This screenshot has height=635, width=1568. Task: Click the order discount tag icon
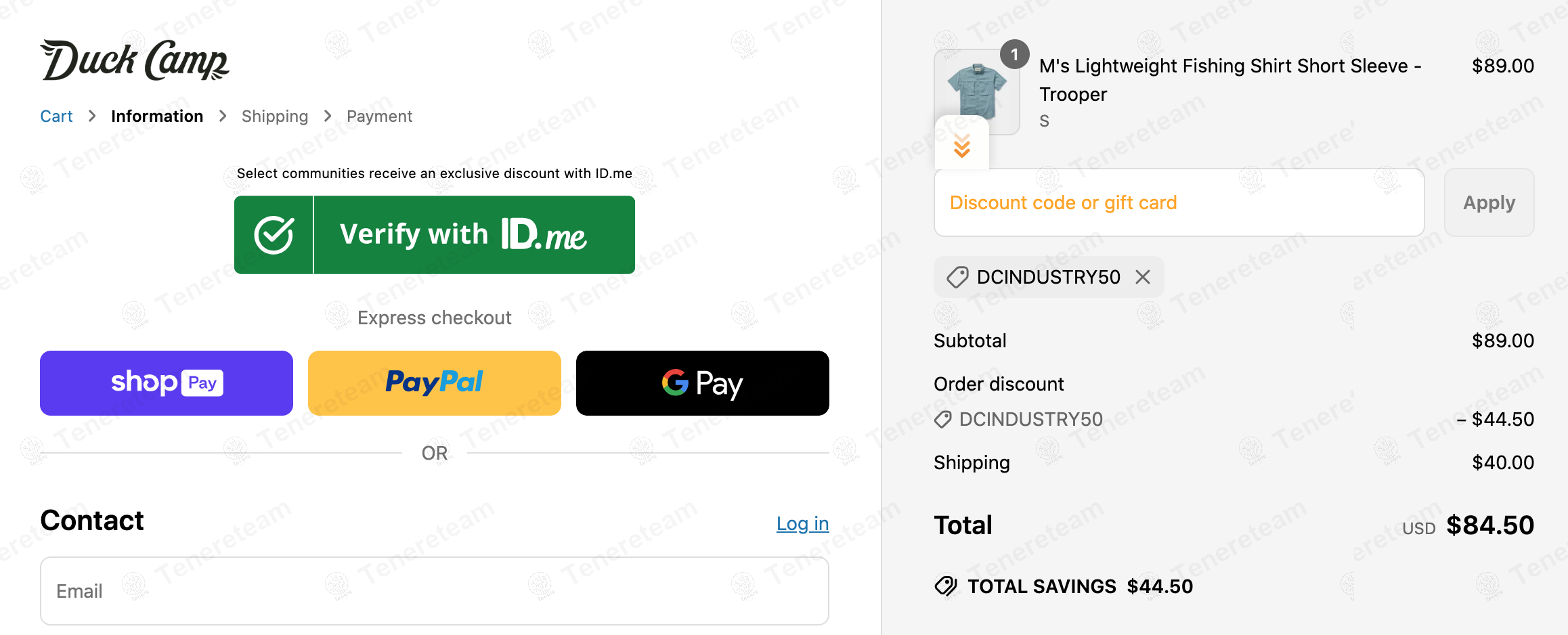(943, 420)
